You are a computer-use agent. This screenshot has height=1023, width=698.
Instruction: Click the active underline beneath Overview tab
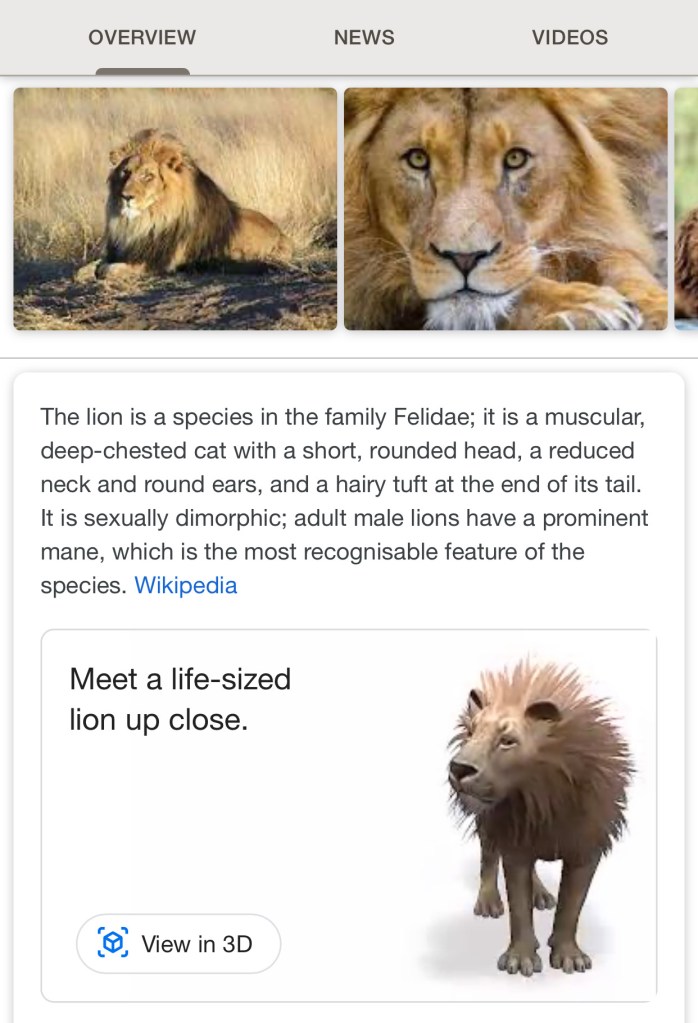click(x=142, y=71)
